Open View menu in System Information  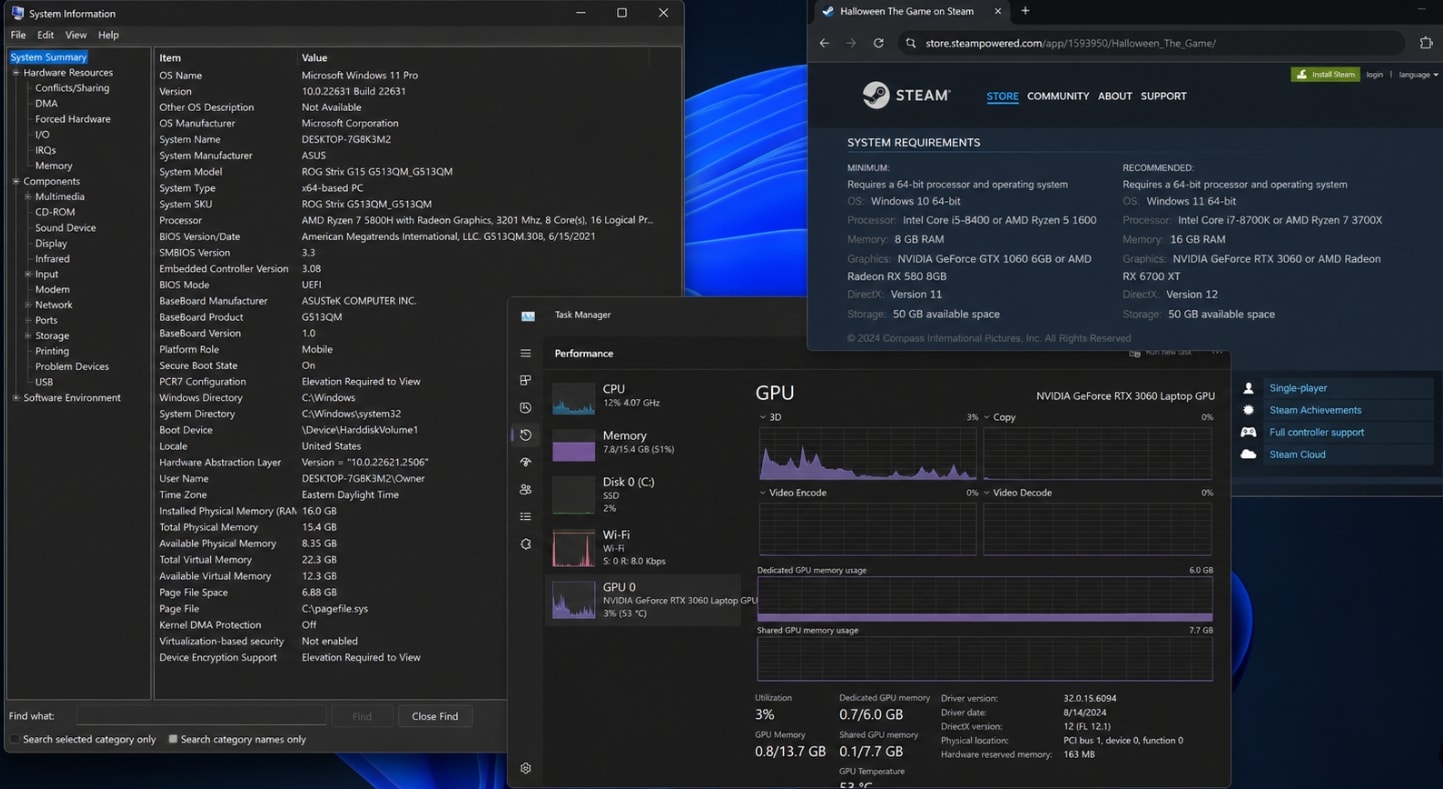[x=76, y=35]
